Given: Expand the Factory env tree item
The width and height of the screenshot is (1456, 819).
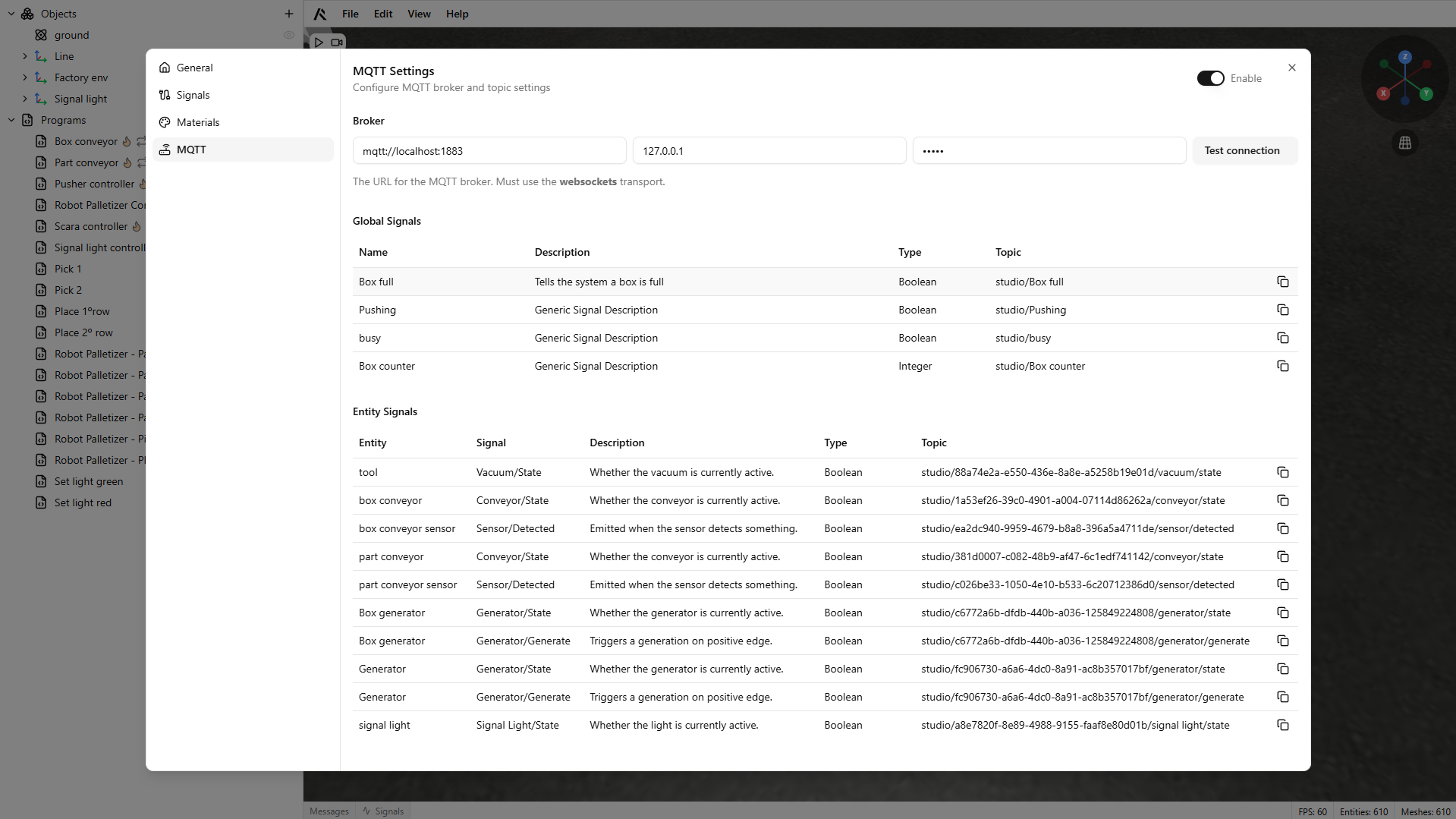Looking at the screenshot, I should click(x=25, y=77).
